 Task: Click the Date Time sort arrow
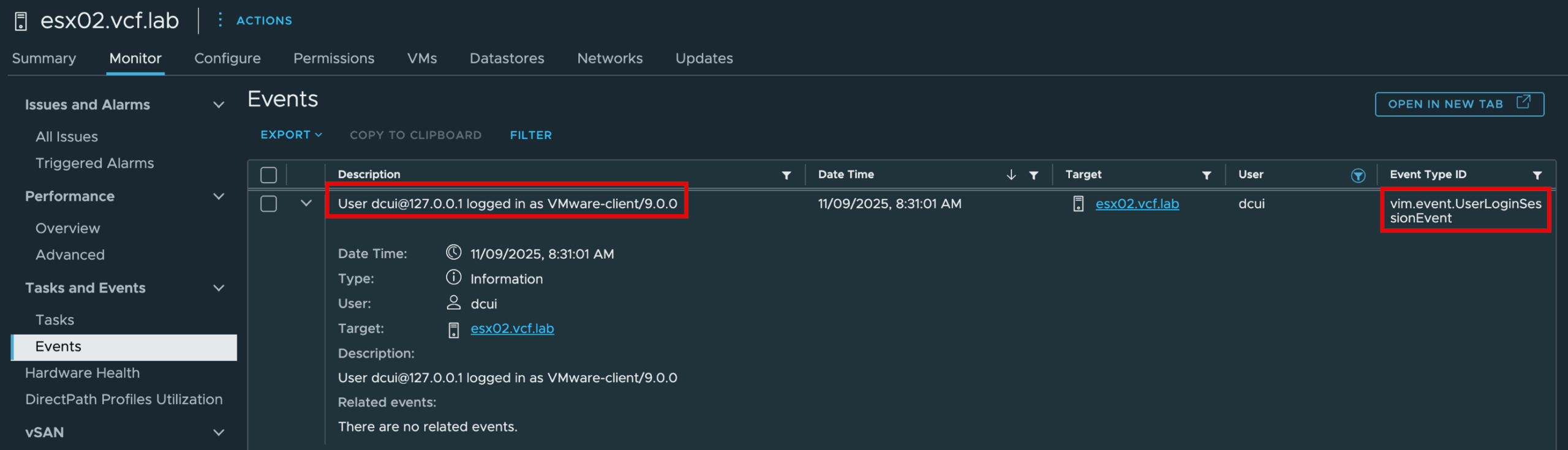click(x=1011, y=175)
